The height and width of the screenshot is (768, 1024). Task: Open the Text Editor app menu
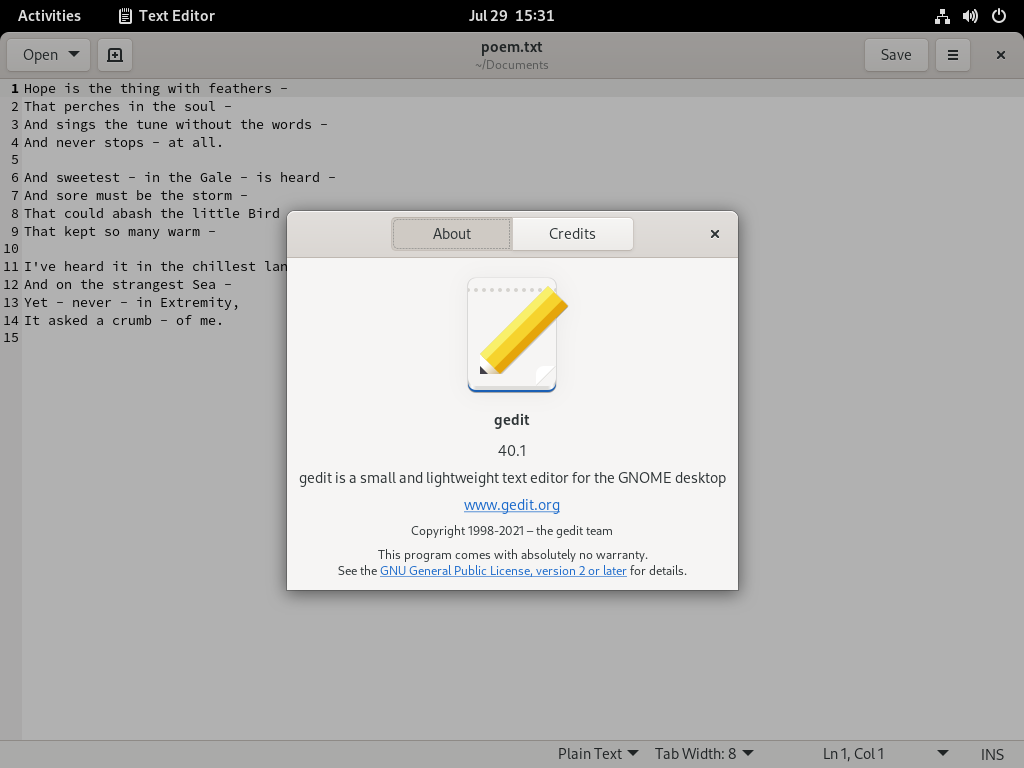click(x=167, y=16)
